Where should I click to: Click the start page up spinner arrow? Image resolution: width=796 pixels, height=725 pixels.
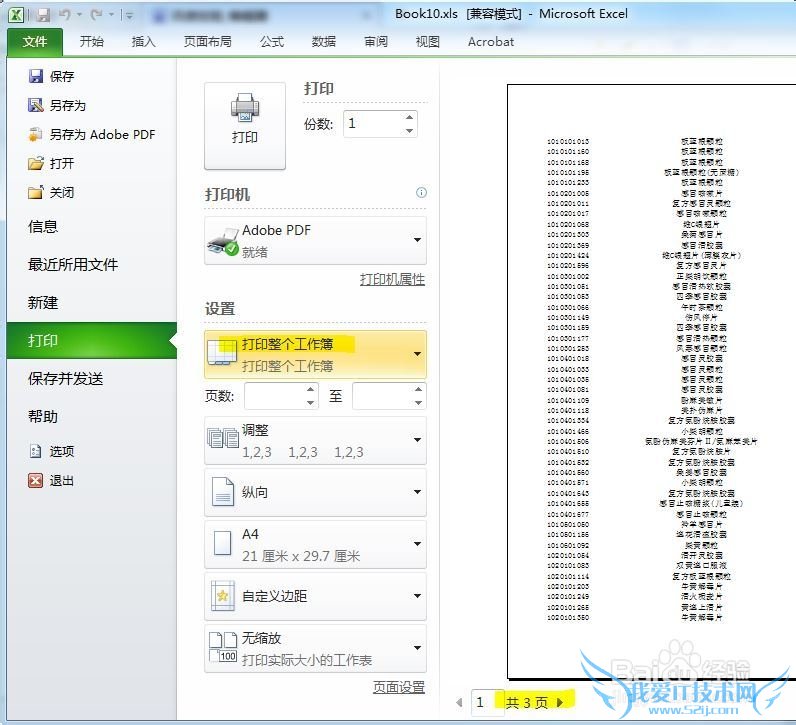click(311, 389)
